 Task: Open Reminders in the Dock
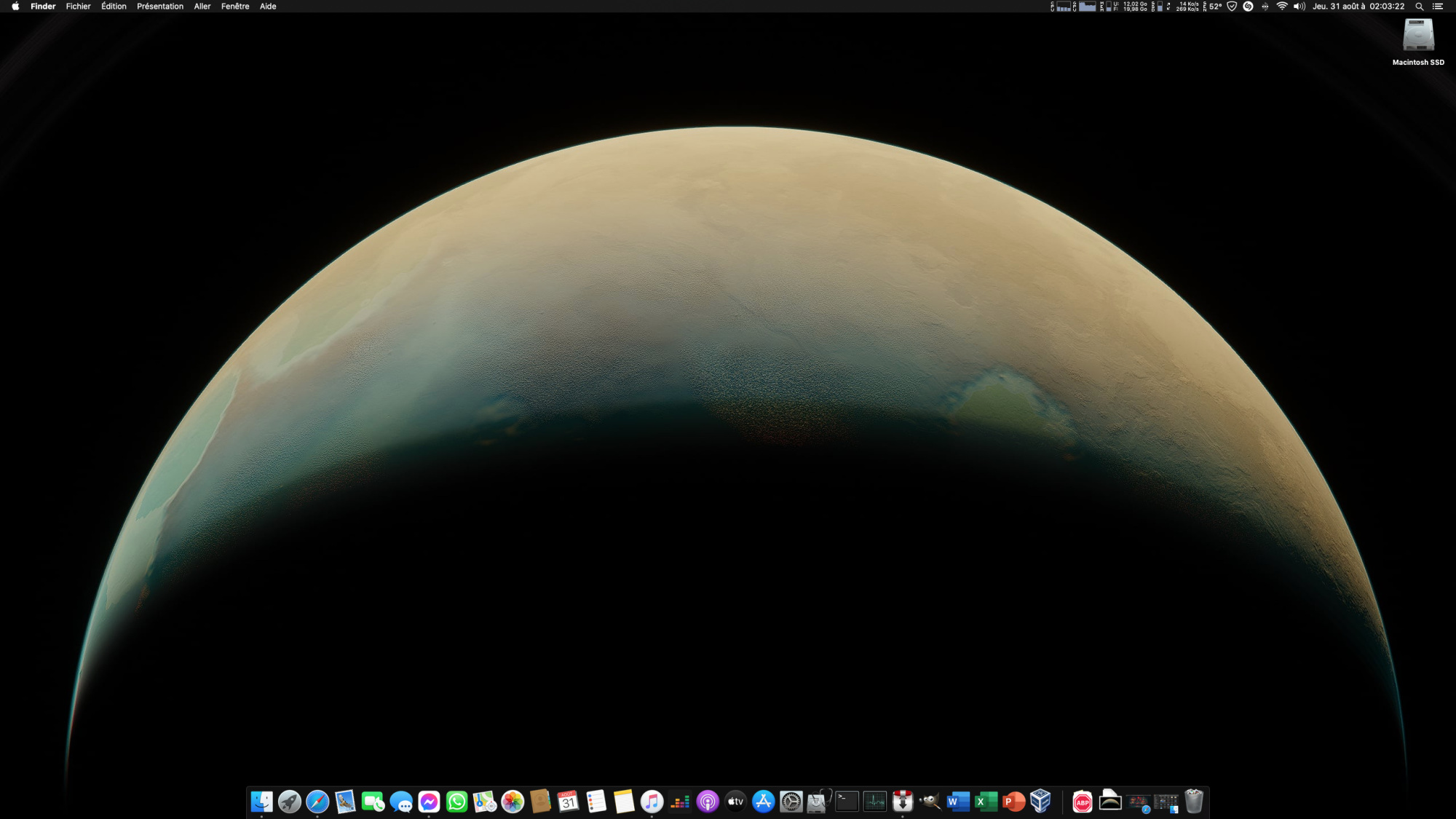pyautogui.click(x=596, y=802)
